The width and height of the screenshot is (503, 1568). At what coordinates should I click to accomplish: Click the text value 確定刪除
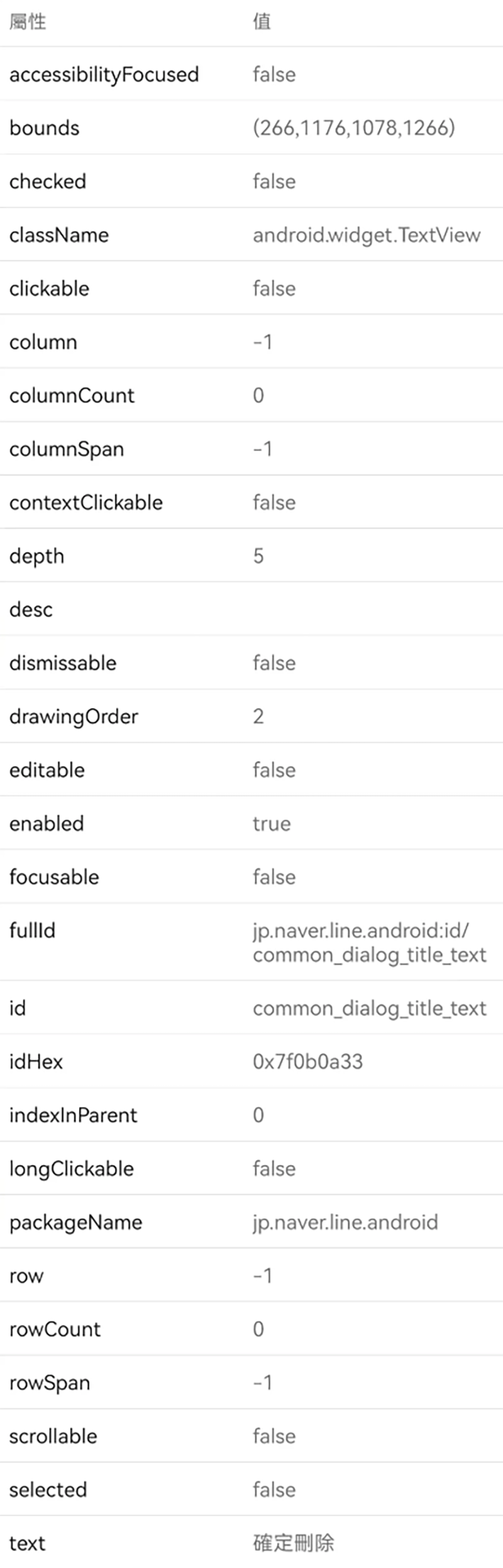click(293, 1543)
